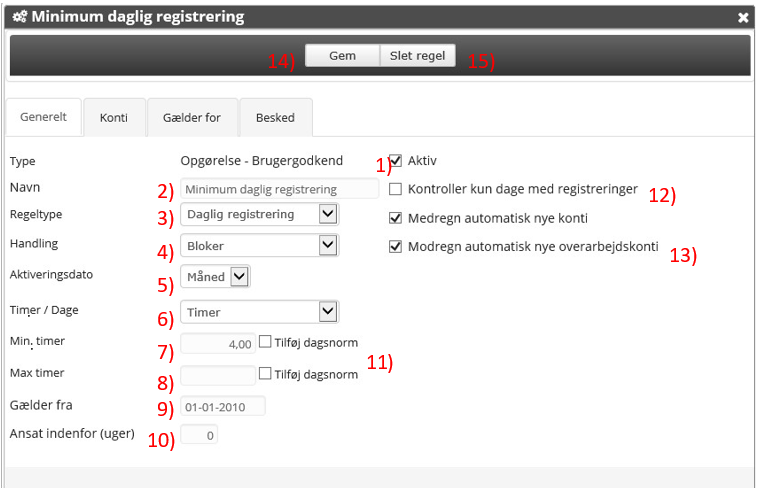757x488 pixels.
Task: Toggle Modregn automatisk nye overarbejdskonti checkbox
Action: click(x=396, y=247)
